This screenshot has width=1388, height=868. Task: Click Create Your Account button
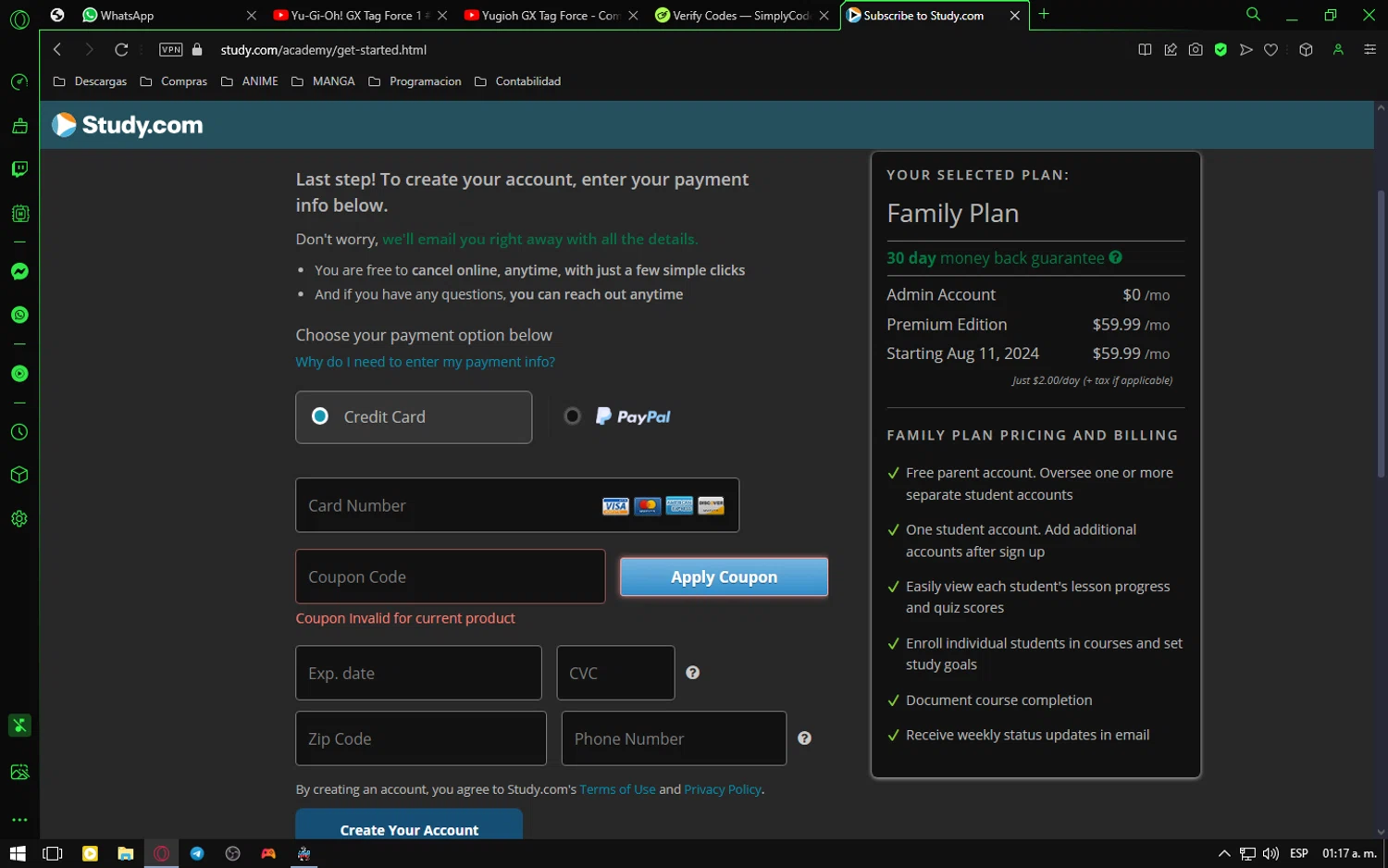(409, 825)
